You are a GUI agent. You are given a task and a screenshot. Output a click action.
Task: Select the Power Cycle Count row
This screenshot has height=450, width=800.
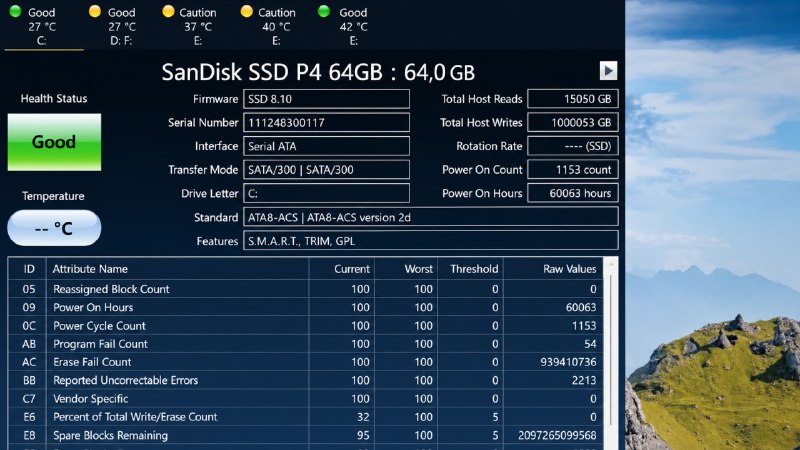click(305, 326)
